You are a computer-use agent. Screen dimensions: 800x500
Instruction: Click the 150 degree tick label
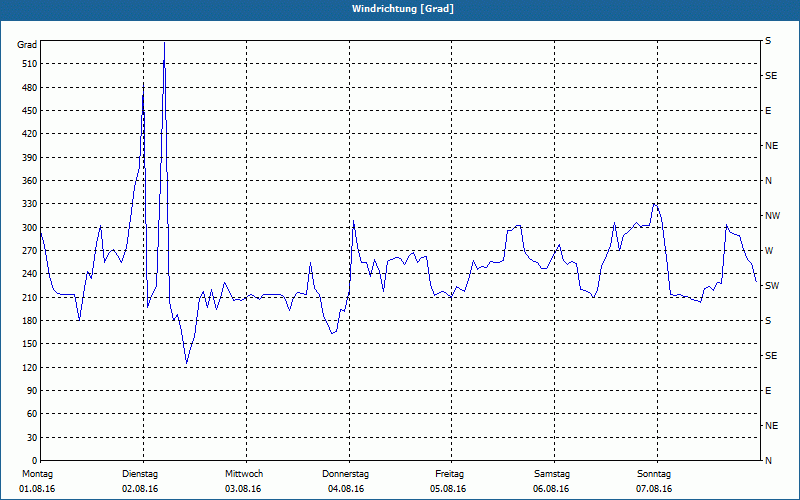coord(30,344)
